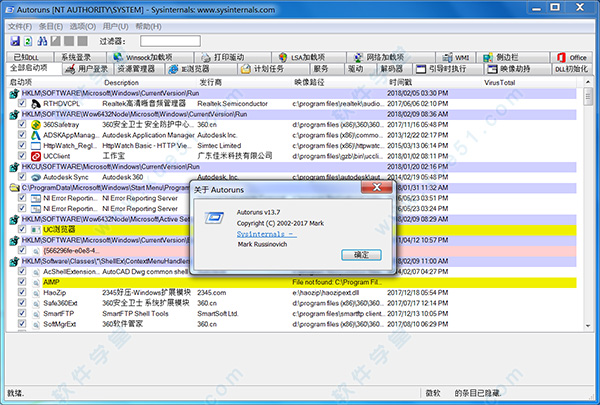The height and width of the screenshot is (405, 600).
Task: Select the 引导时执行 tab
Action: 448,69
